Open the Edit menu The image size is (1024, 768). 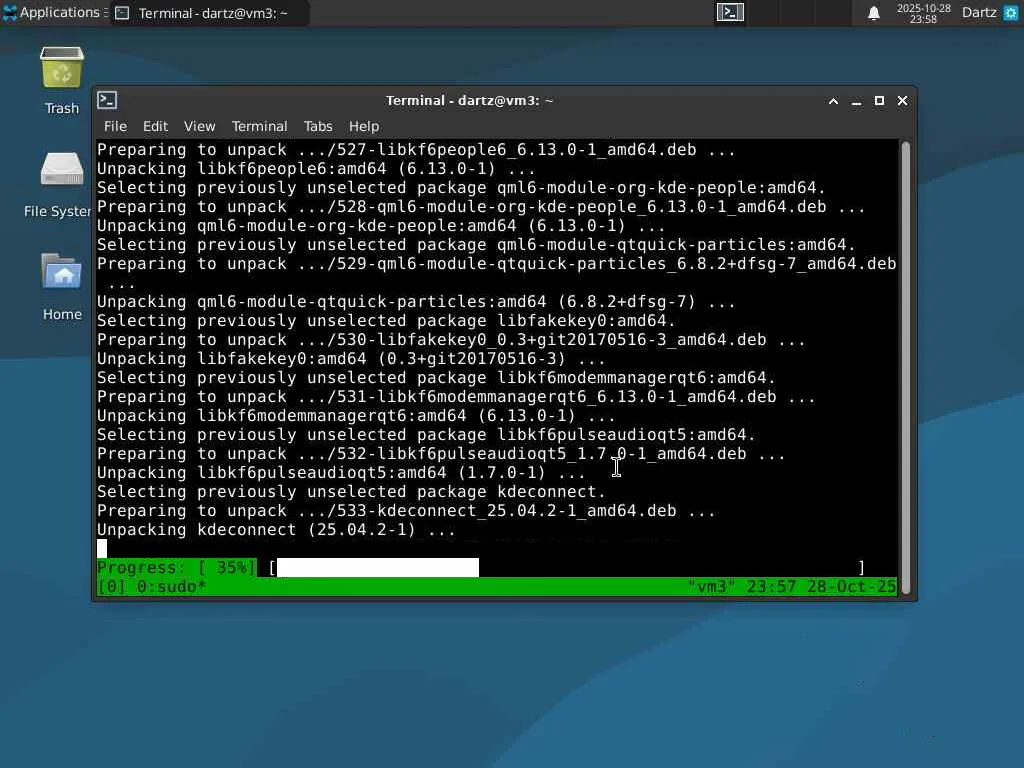[x=155, y=126]
